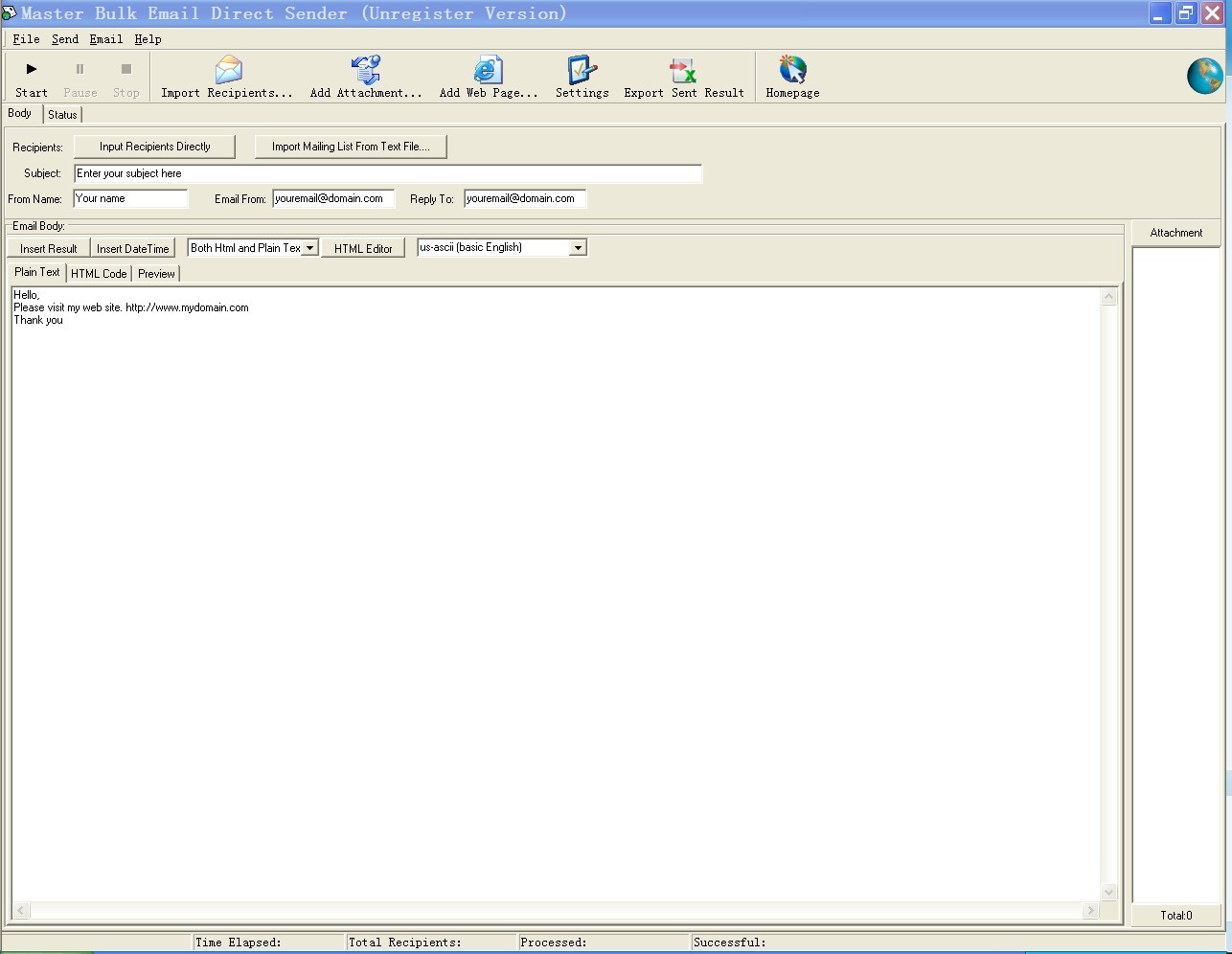The image size is (1232, 954).
Task: Click the Import Recipients envelope icon
Action: (x=228, y=70)
